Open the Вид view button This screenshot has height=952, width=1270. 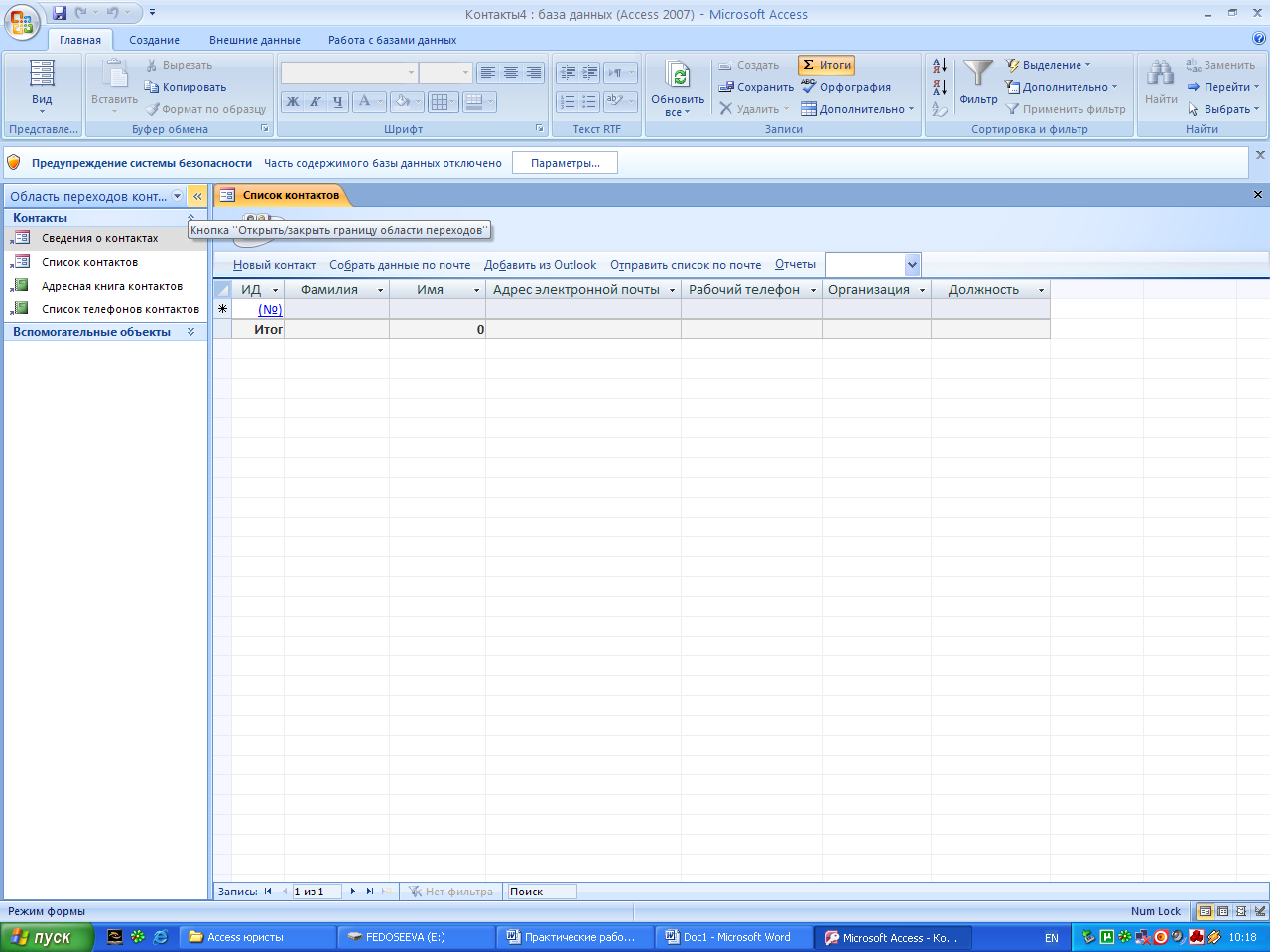pos(42,87)
